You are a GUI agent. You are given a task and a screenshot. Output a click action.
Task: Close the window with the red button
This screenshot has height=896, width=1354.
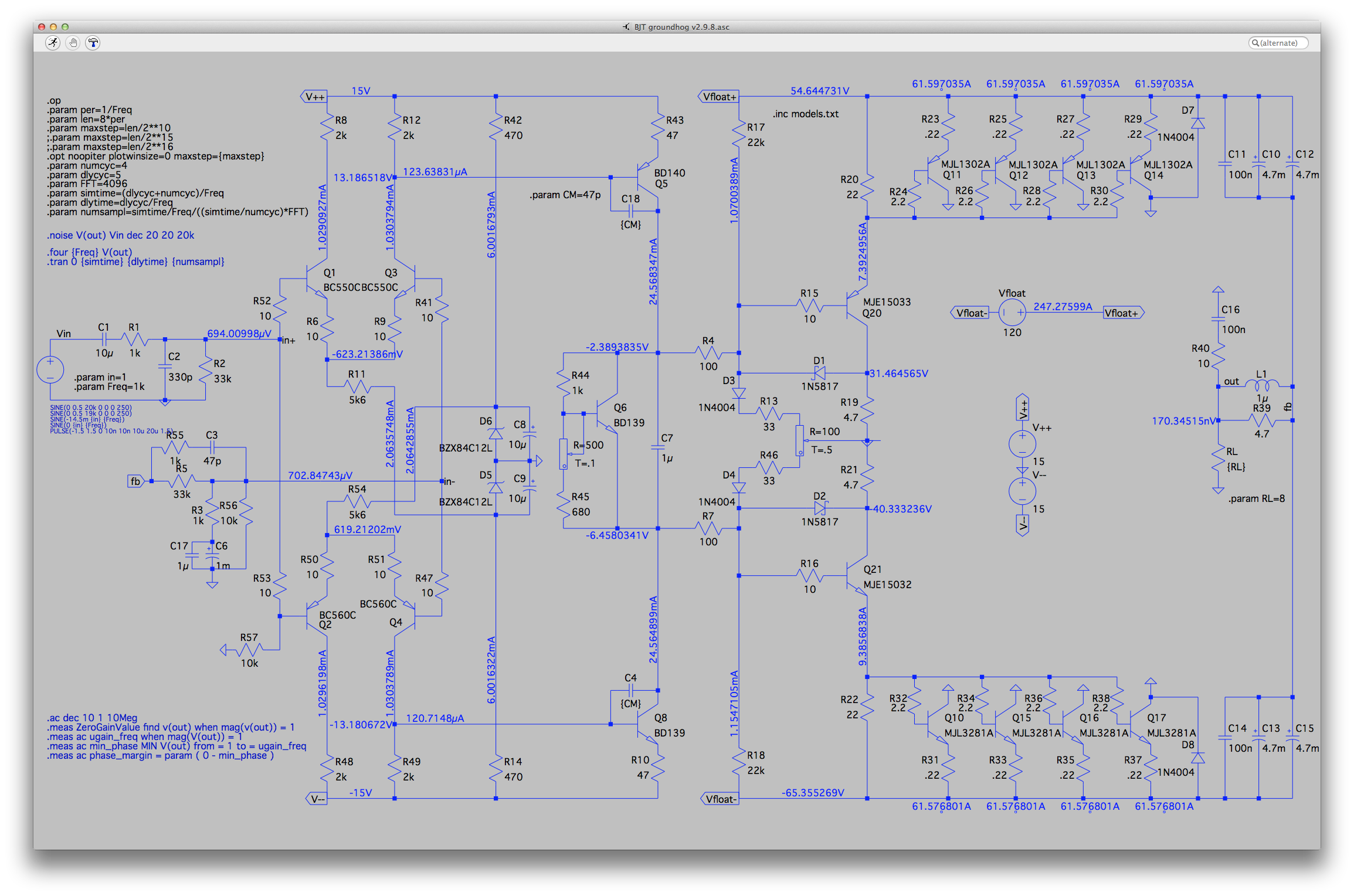pos(42,27)
